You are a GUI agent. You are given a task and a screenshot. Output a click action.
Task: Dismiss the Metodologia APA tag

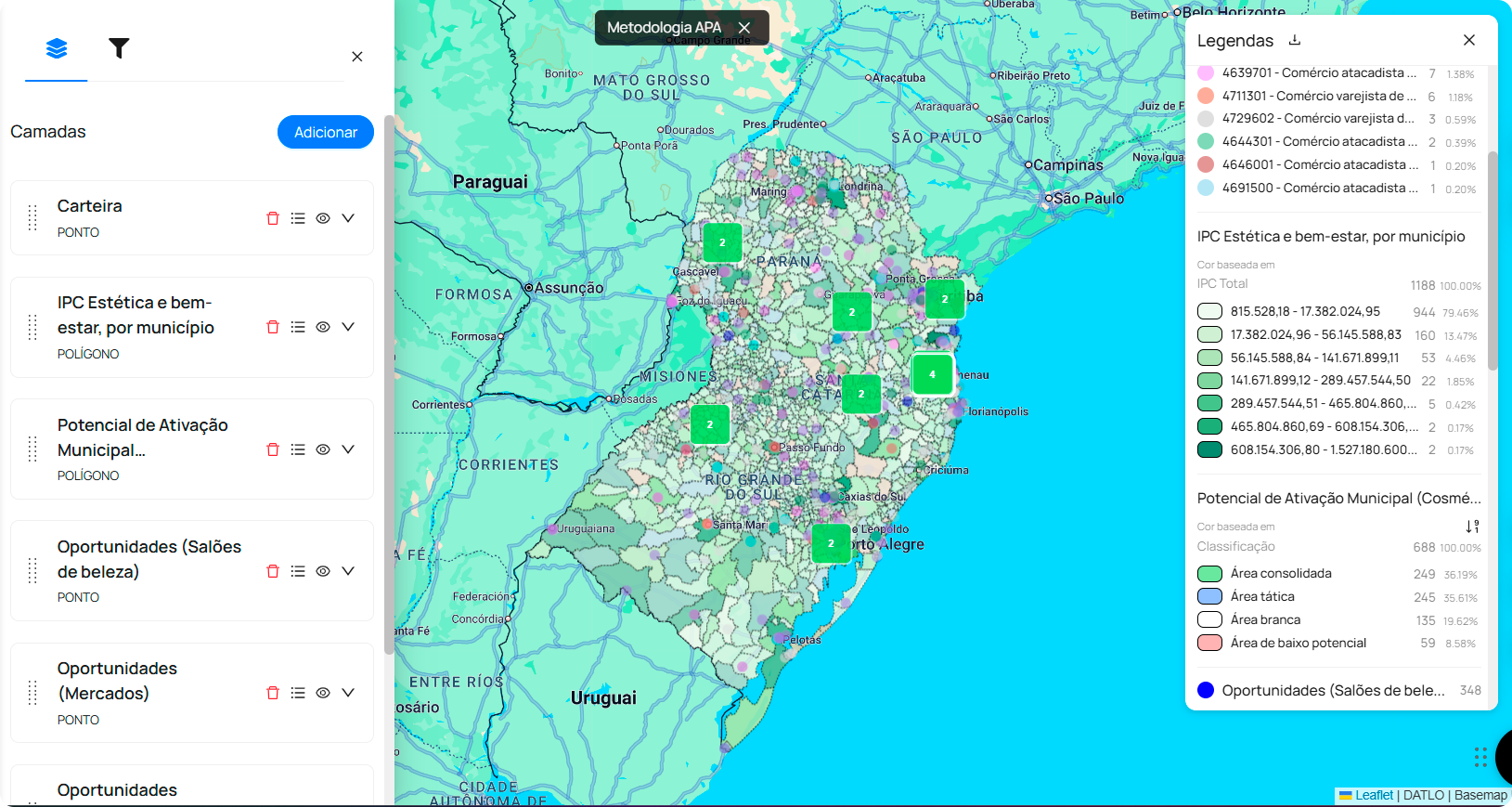744,28
